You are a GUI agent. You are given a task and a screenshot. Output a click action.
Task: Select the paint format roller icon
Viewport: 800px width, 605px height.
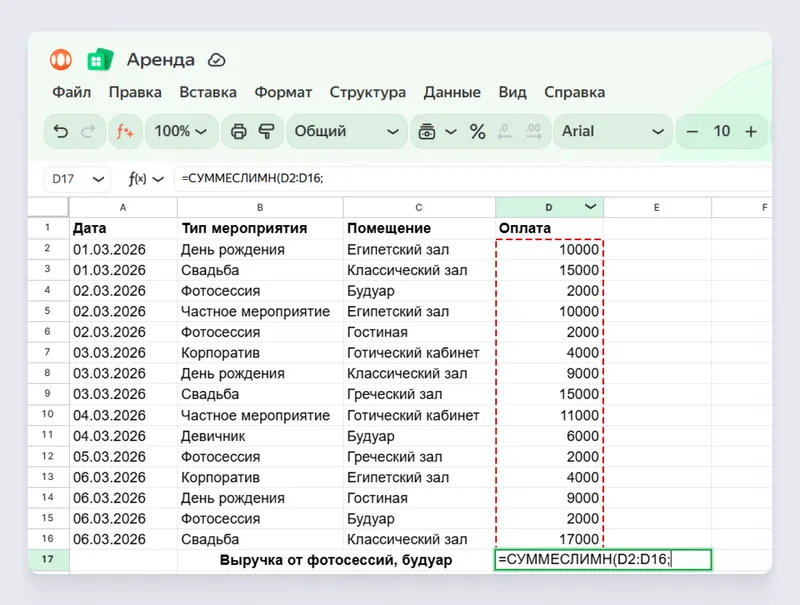(x=267, y=132)
